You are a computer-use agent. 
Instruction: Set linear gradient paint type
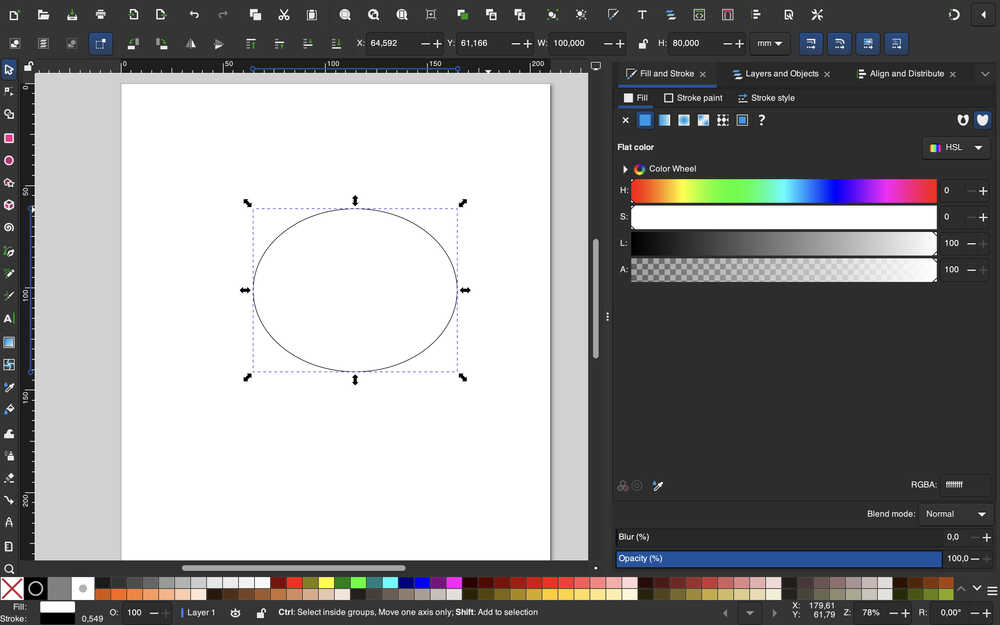click(664, 120)
